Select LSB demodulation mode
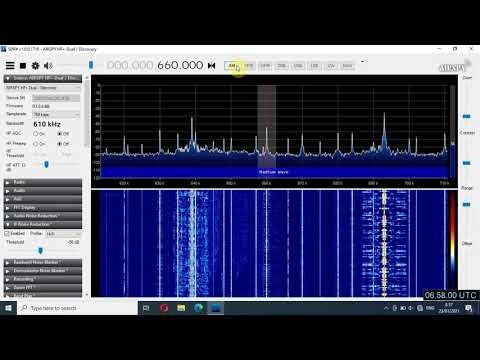This screenshot has height=360, width=480. tap(314, 66)
